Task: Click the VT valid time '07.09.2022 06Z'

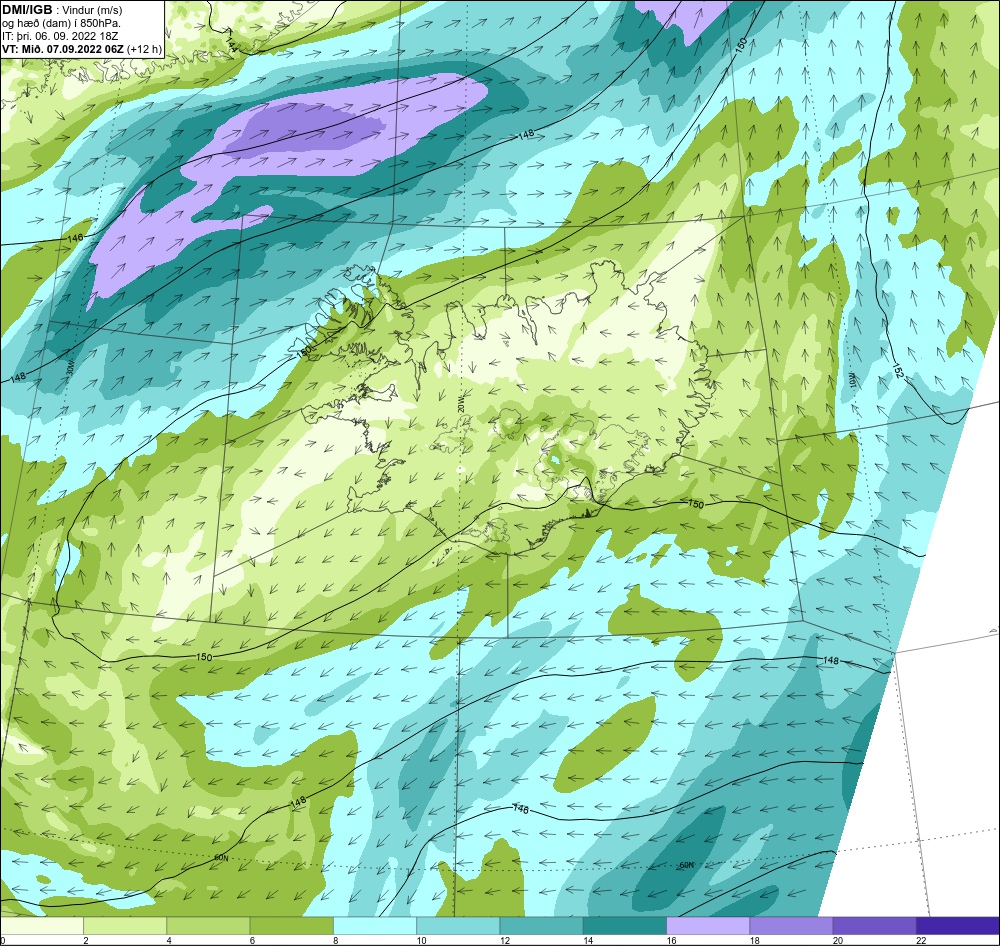Action: pos(87,49)
